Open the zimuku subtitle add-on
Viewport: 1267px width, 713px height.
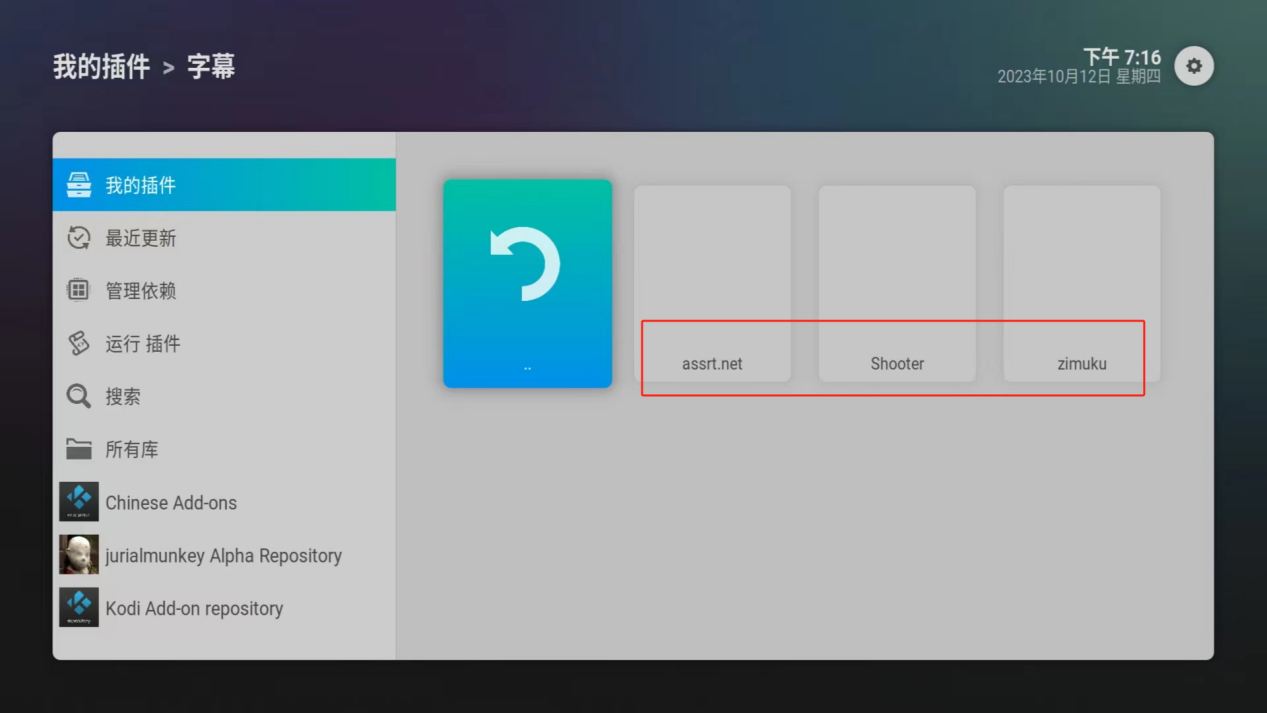pyautogui.click(x=1082, y=283)
